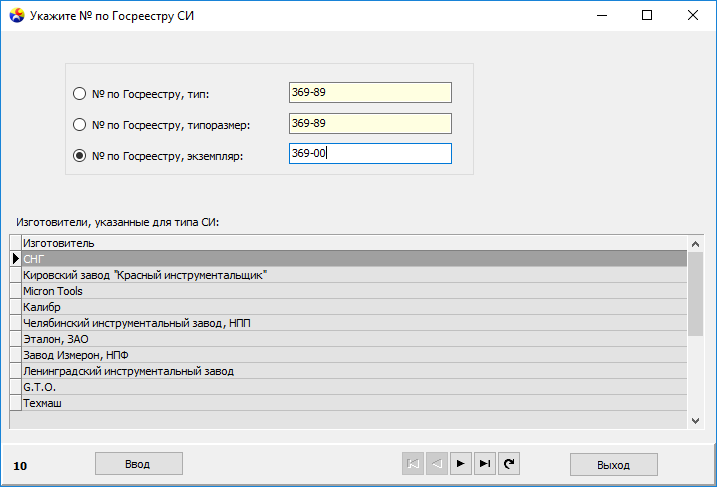Select the Калибр manufacturer row

point(354,307)
